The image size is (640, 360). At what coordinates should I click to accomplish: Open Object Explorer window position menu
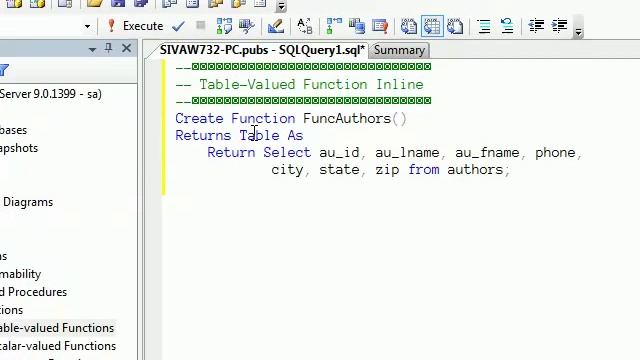pyautogui.click(x=92, y=49)
